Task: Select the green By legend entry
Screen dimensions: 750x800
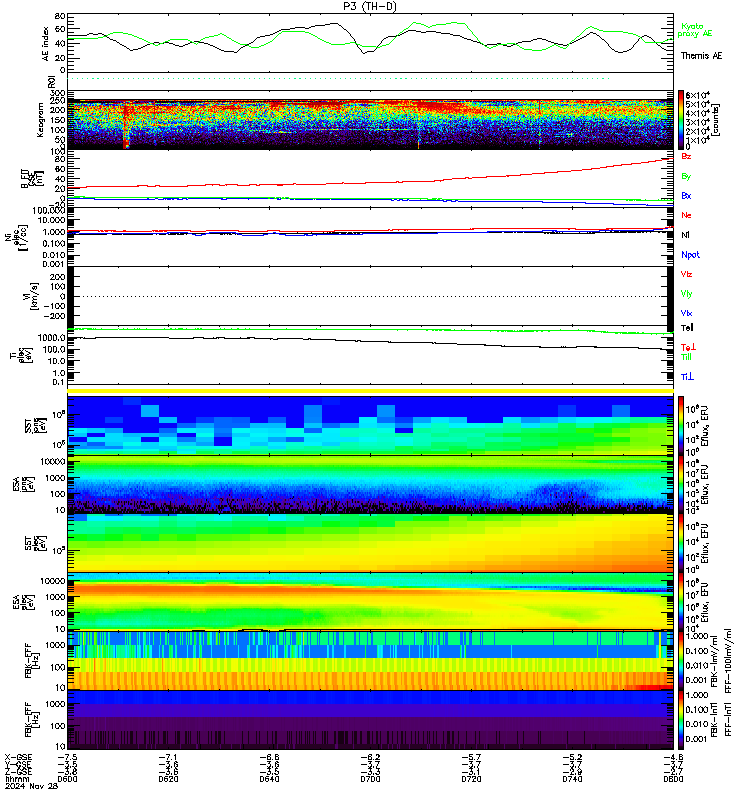Action: (686, 176)
